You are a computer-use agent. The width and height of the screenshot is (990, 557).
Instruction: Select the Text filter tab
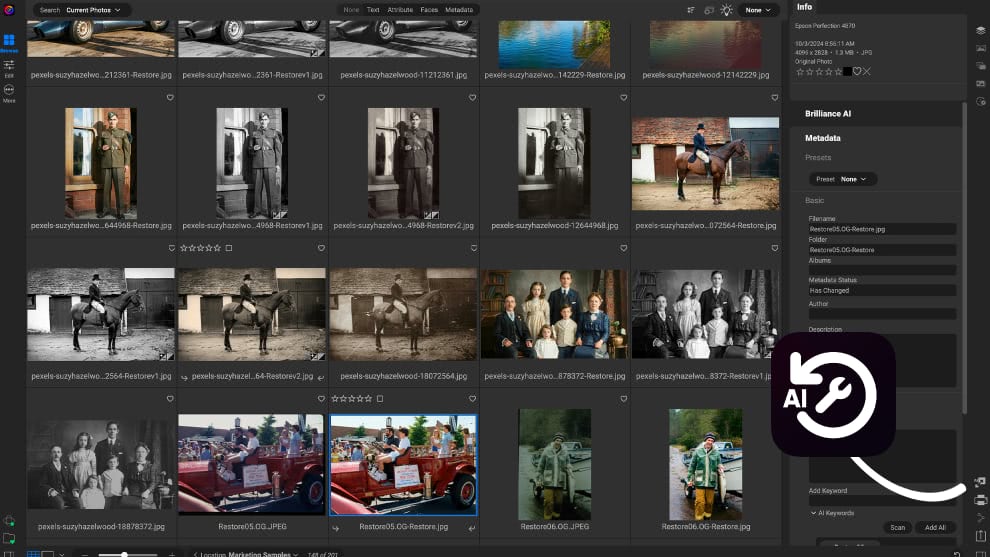(x=373, y=9)
